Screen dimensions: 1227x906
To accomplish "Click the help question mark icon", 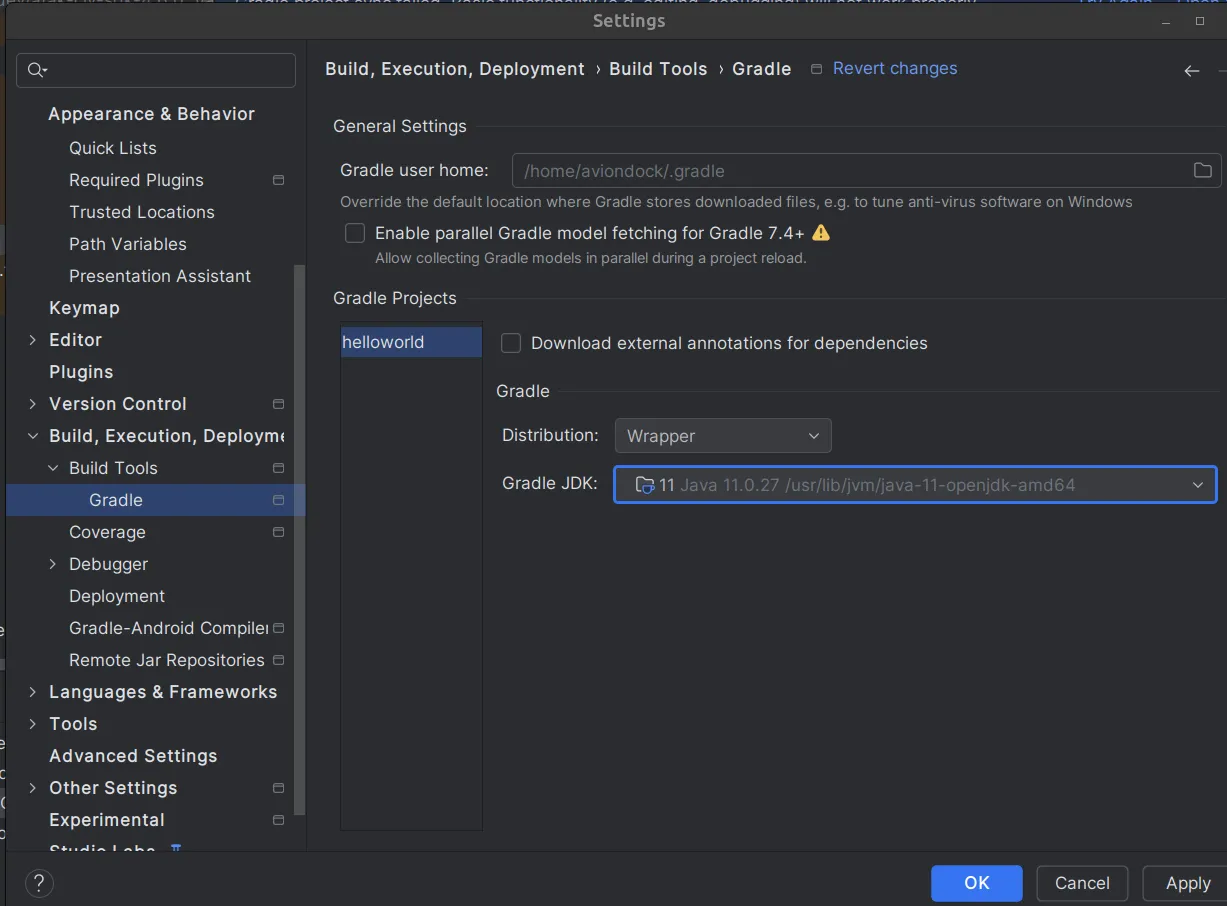I will click(x=38, y=883).
